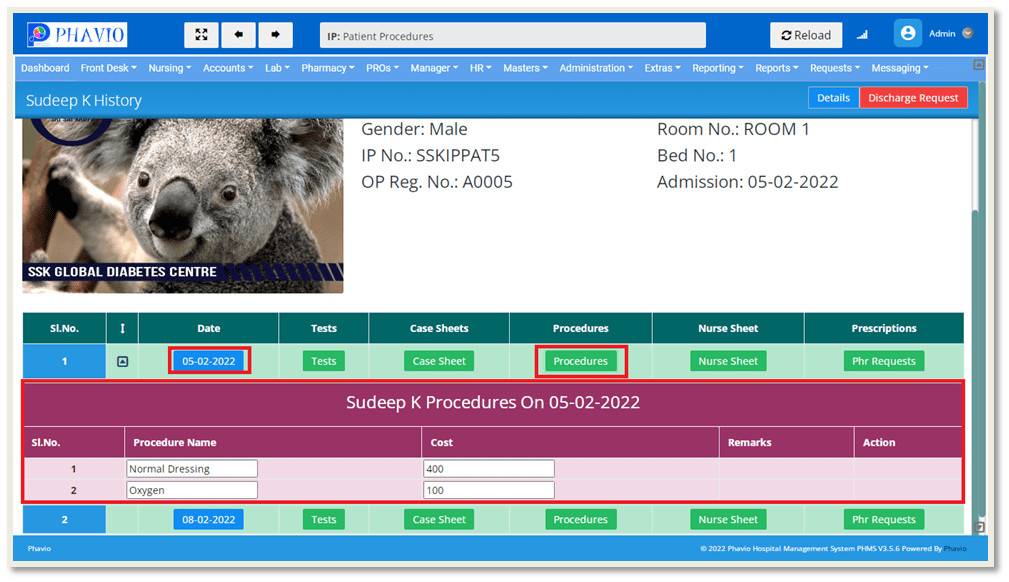Click the cost field showing 100

pos(488,490)
